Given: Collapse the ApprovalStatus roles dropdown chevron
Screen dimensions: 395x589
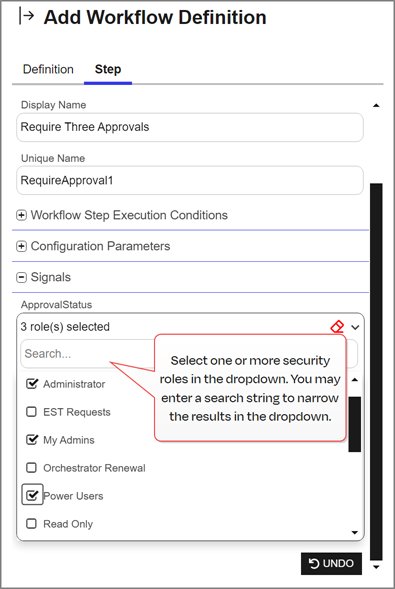Looking at the screenshot, I should pos(355,327).
